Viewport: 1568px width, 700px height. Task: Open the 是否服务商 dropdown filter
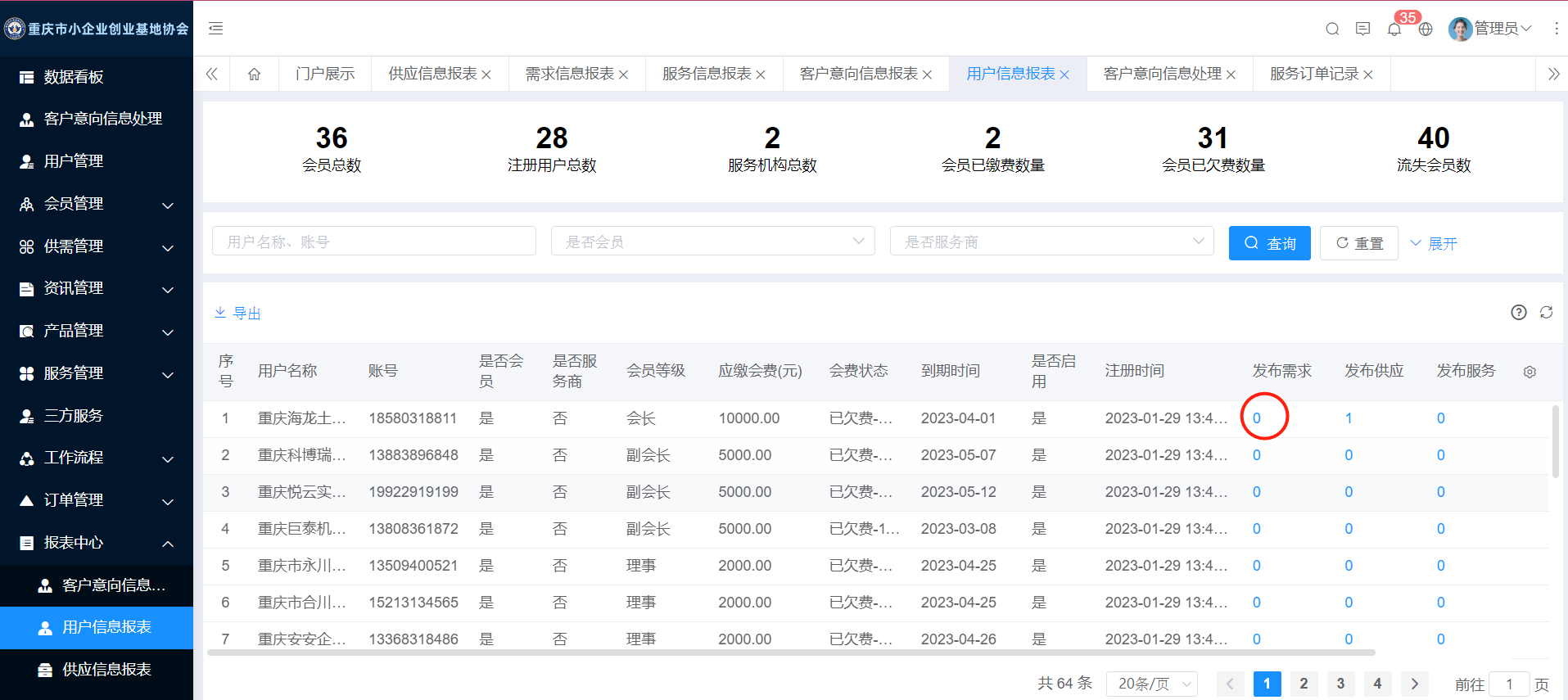pos(1052,242)
